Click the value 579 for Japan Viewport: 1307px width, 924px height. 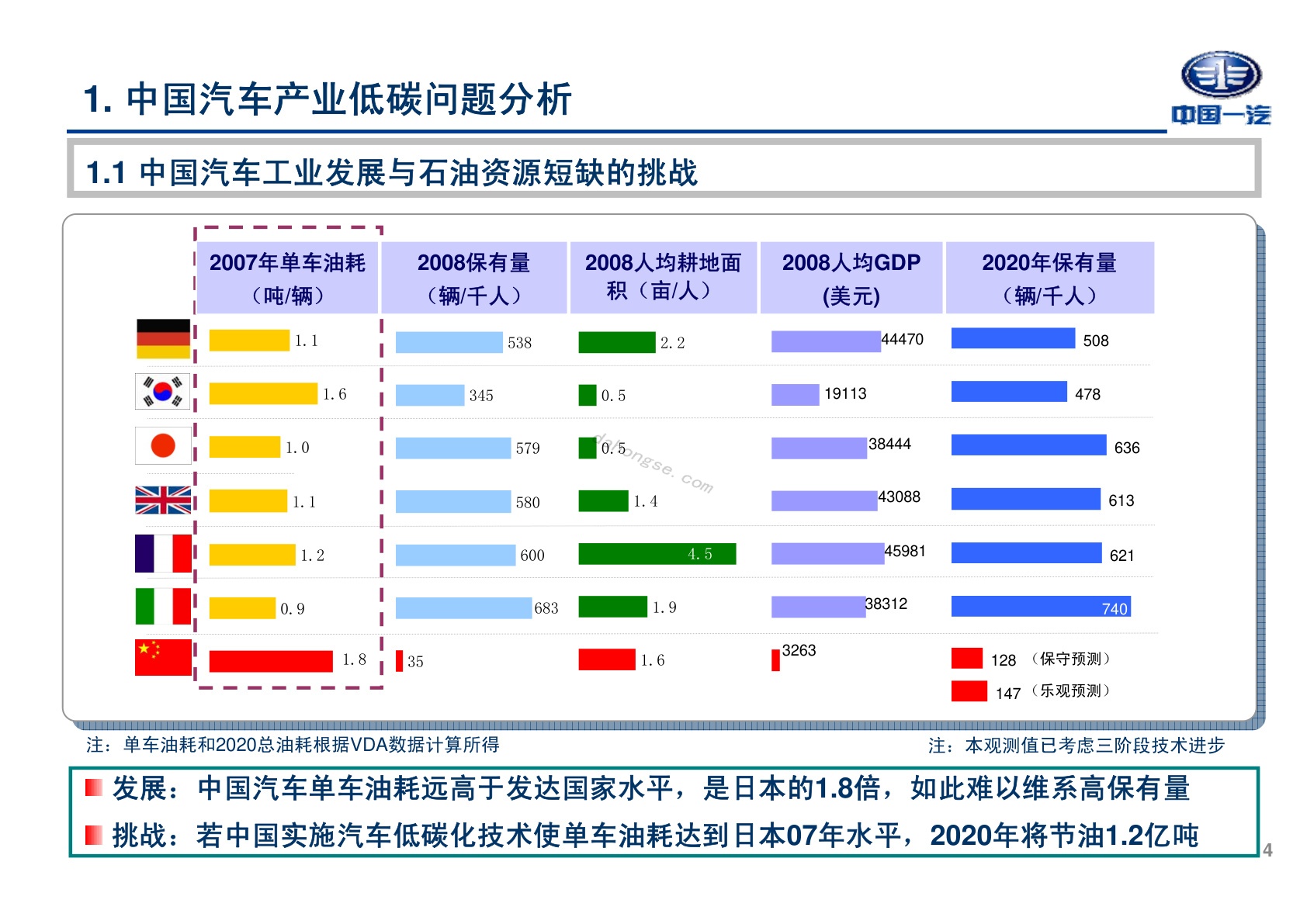(x=528, y=448)
